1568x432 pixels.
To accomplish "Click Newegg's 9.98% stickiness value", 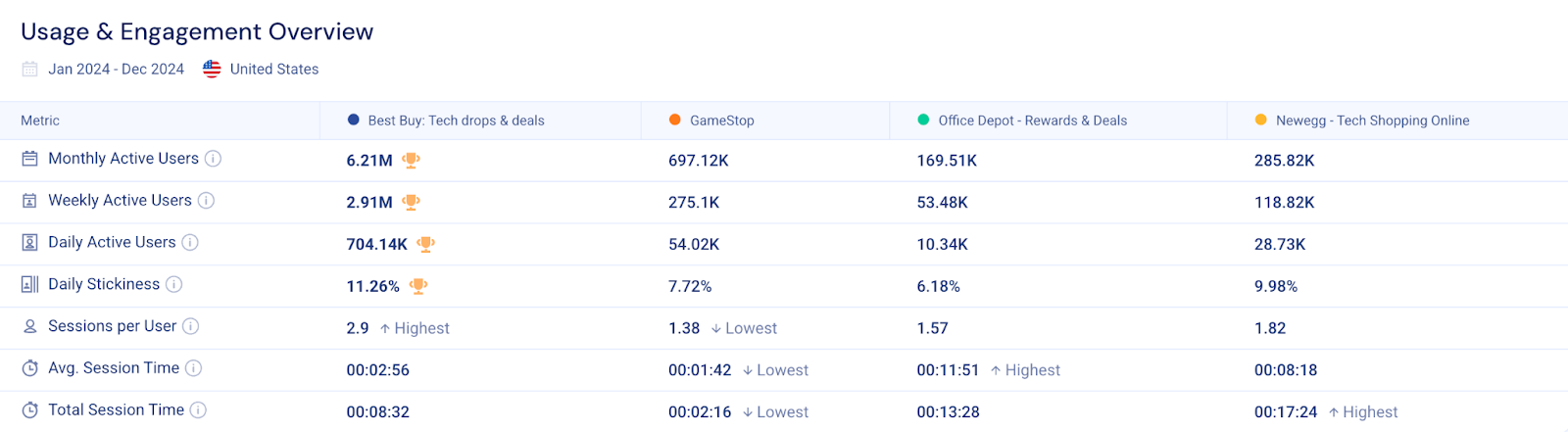I will (1276, 287).
